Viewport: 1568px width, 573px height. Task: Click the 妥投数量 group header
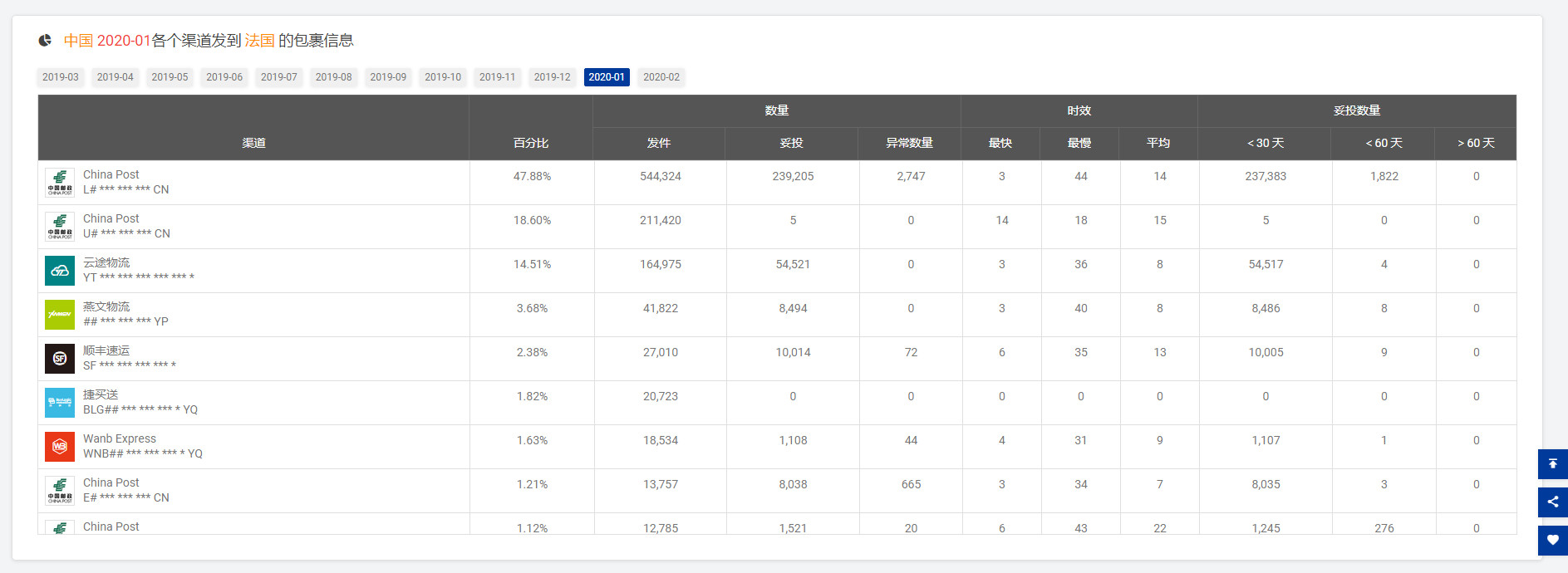[x=1357, y=110]
